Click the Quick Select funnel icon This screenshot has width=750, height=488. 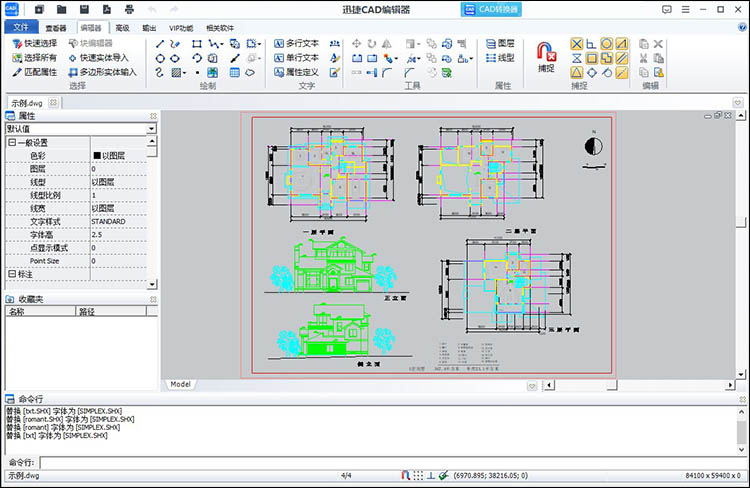coord(17,44)
